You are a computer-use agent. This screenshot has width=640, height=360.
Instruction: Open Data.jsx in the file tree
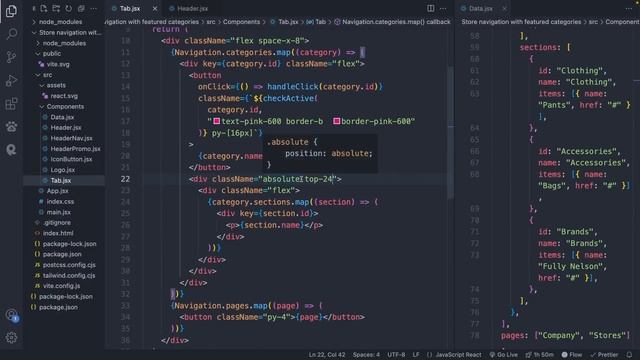pos(62,117)
